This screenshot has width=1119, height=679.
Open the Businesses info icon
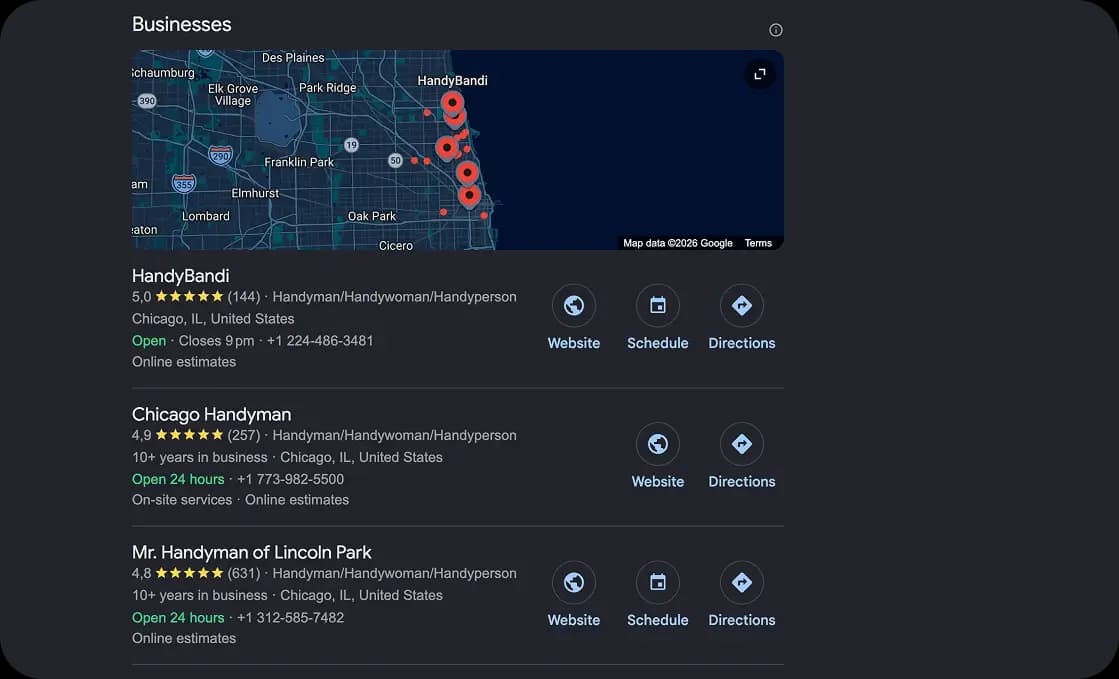click(776, 30)
